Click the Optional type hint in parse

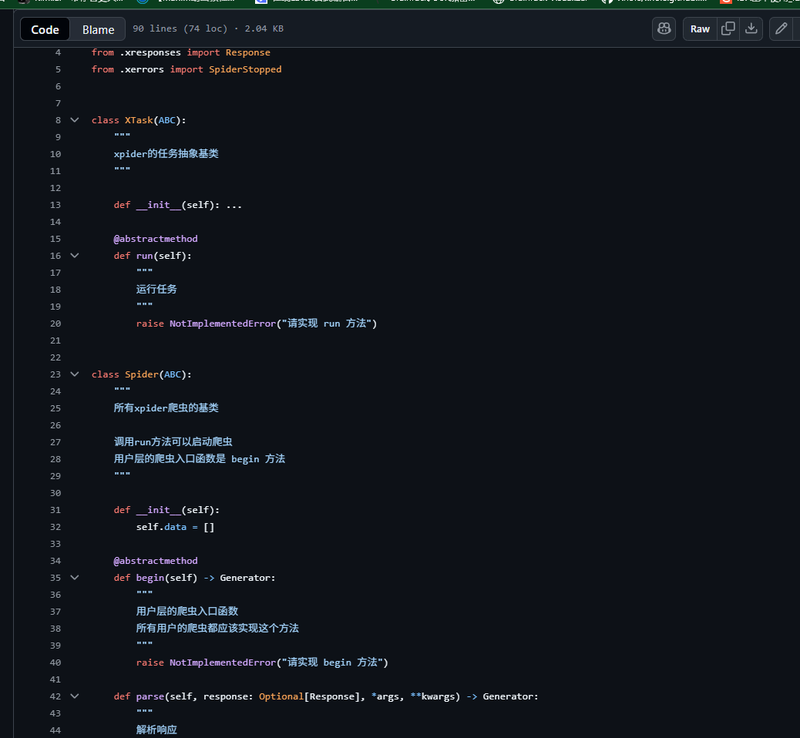coord(281,696)
